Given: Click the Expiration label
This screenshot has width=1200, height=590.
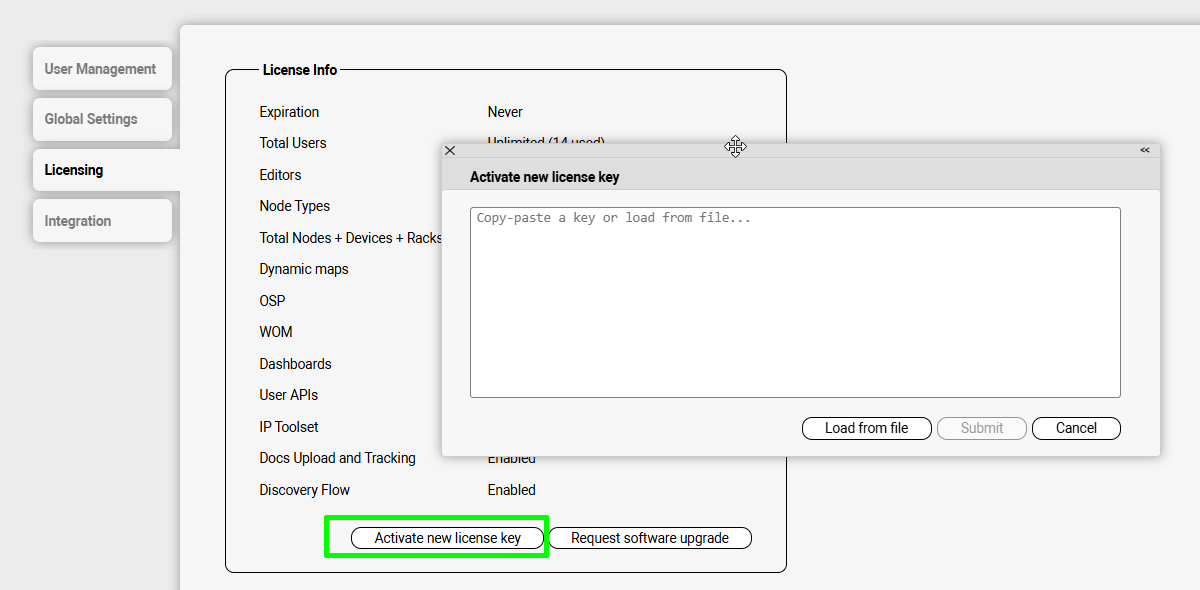Looking at the screenshot, I should (289, 112).
